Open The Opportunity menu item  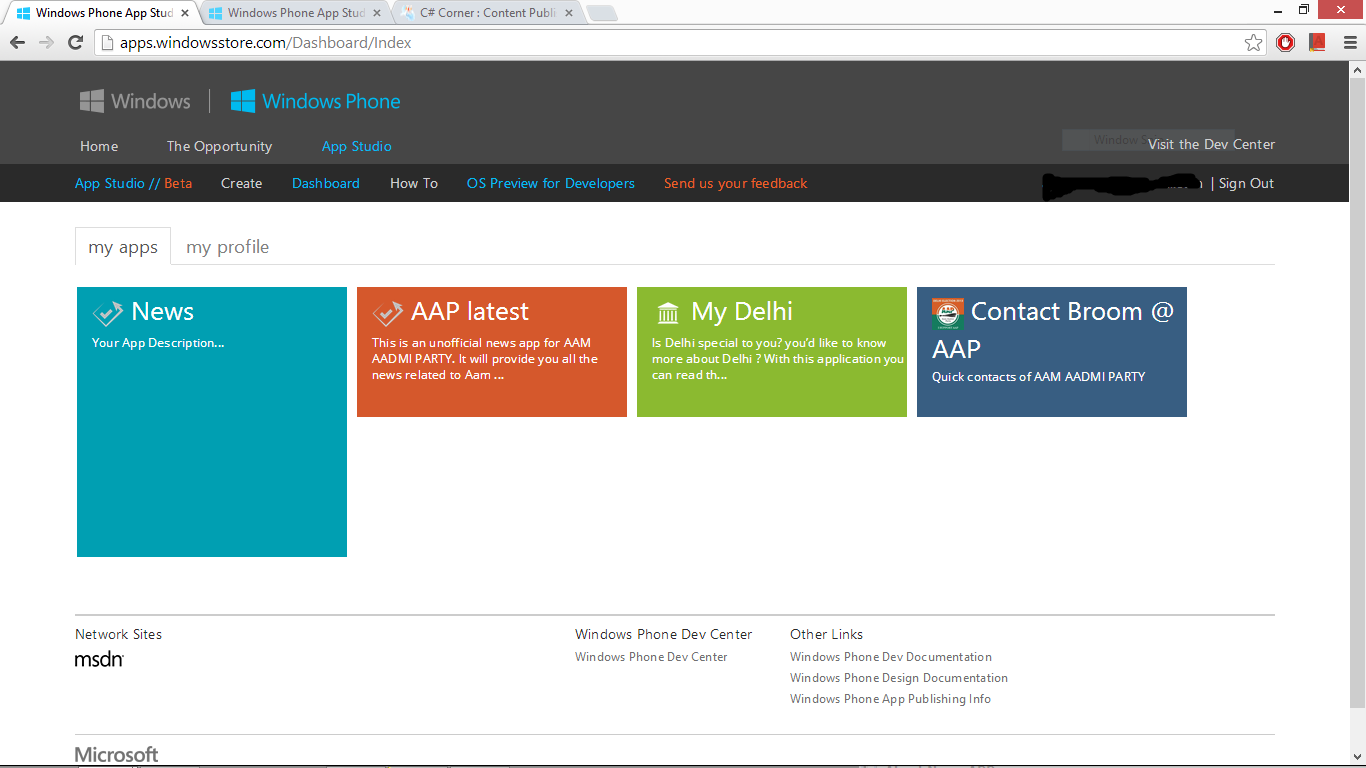(219, 146)
